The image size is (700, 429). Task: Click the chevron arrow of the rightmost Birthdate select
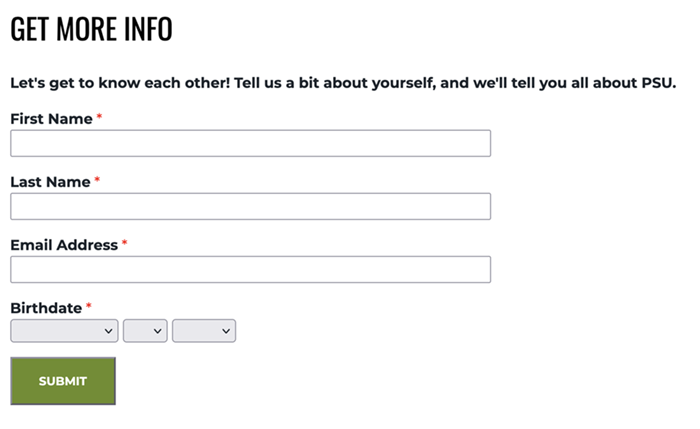[x=226, y=330]
